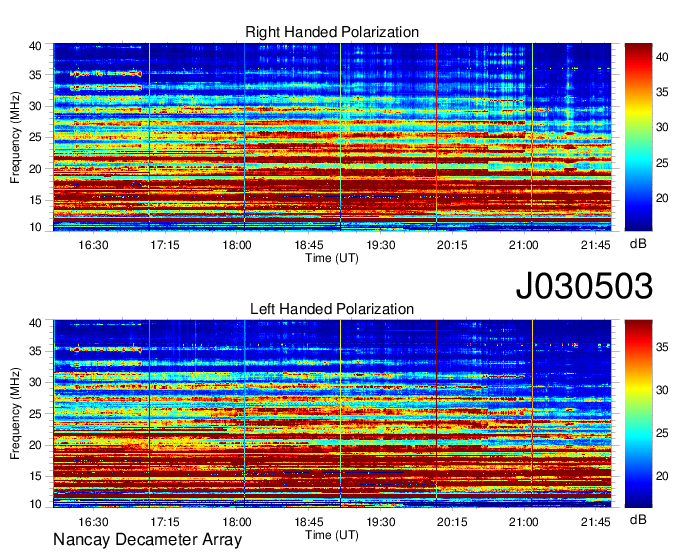Click the 25 dB tick on the Right Handed colorbar
The width and height of the screenshot is (680, 552).
click(662, 163)
